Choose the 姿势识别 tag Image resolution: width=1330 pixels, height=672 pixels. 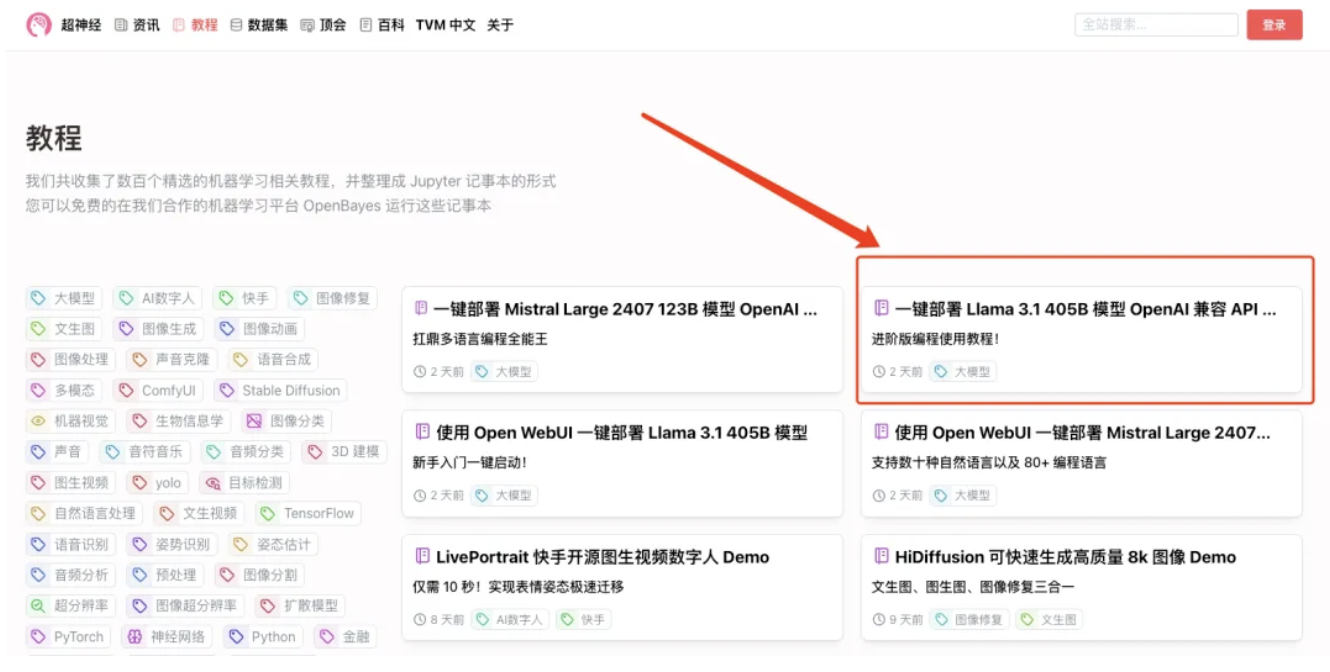[171, 545]
